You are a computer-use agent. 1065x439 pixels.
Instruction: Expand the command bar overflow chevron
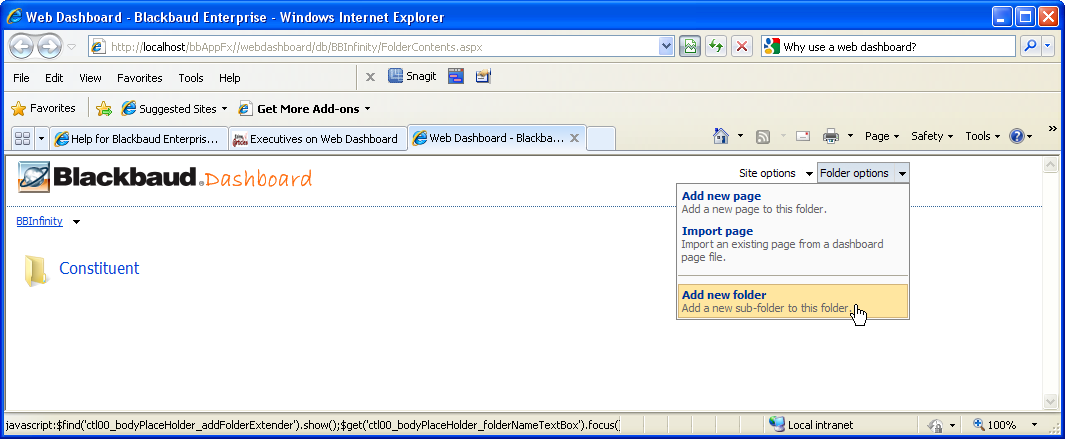pyautogui.click(x=1053, y=128)
